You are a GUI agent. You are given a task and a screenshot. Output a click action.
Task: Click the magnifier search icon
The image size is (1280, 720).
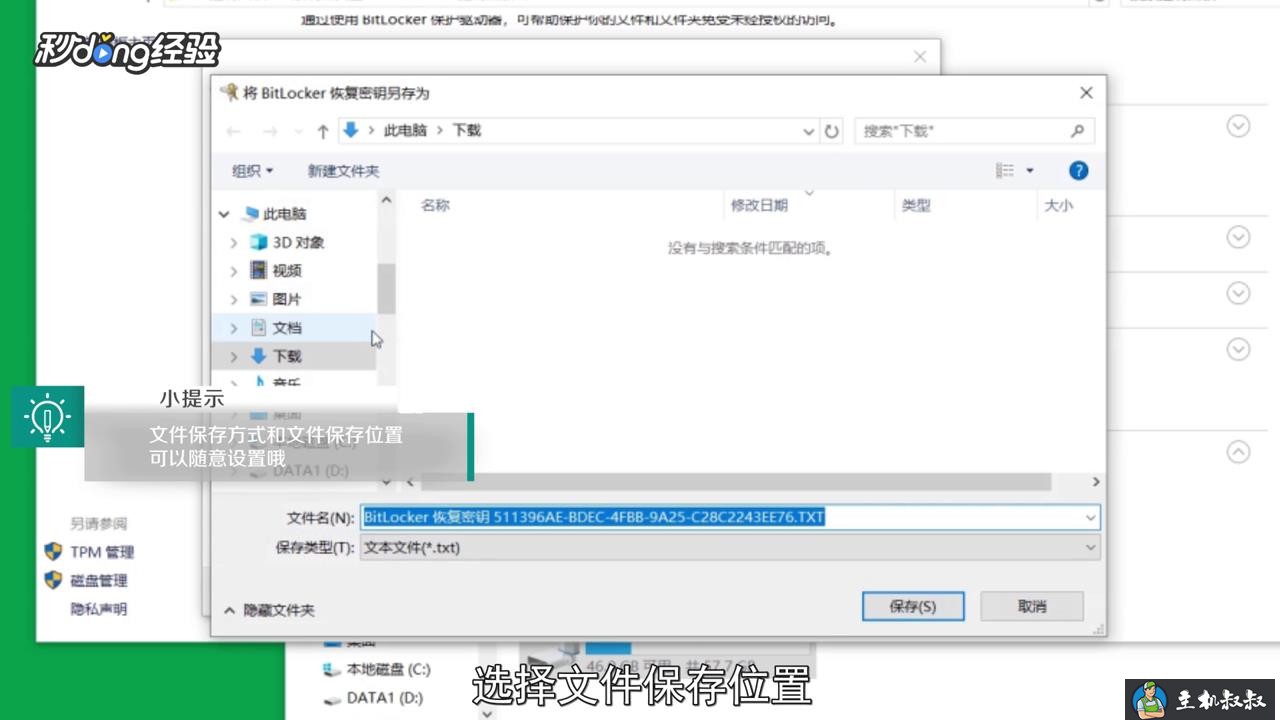[1077, 131]
